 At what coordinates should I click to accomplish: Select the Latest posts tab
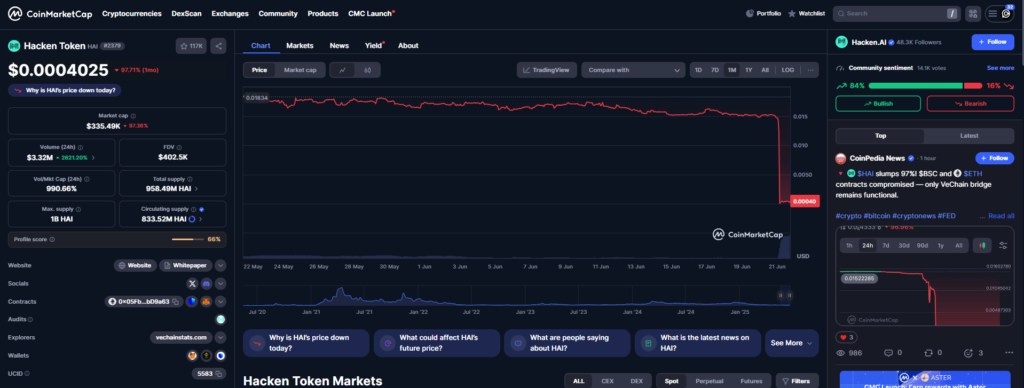[969, 136]
